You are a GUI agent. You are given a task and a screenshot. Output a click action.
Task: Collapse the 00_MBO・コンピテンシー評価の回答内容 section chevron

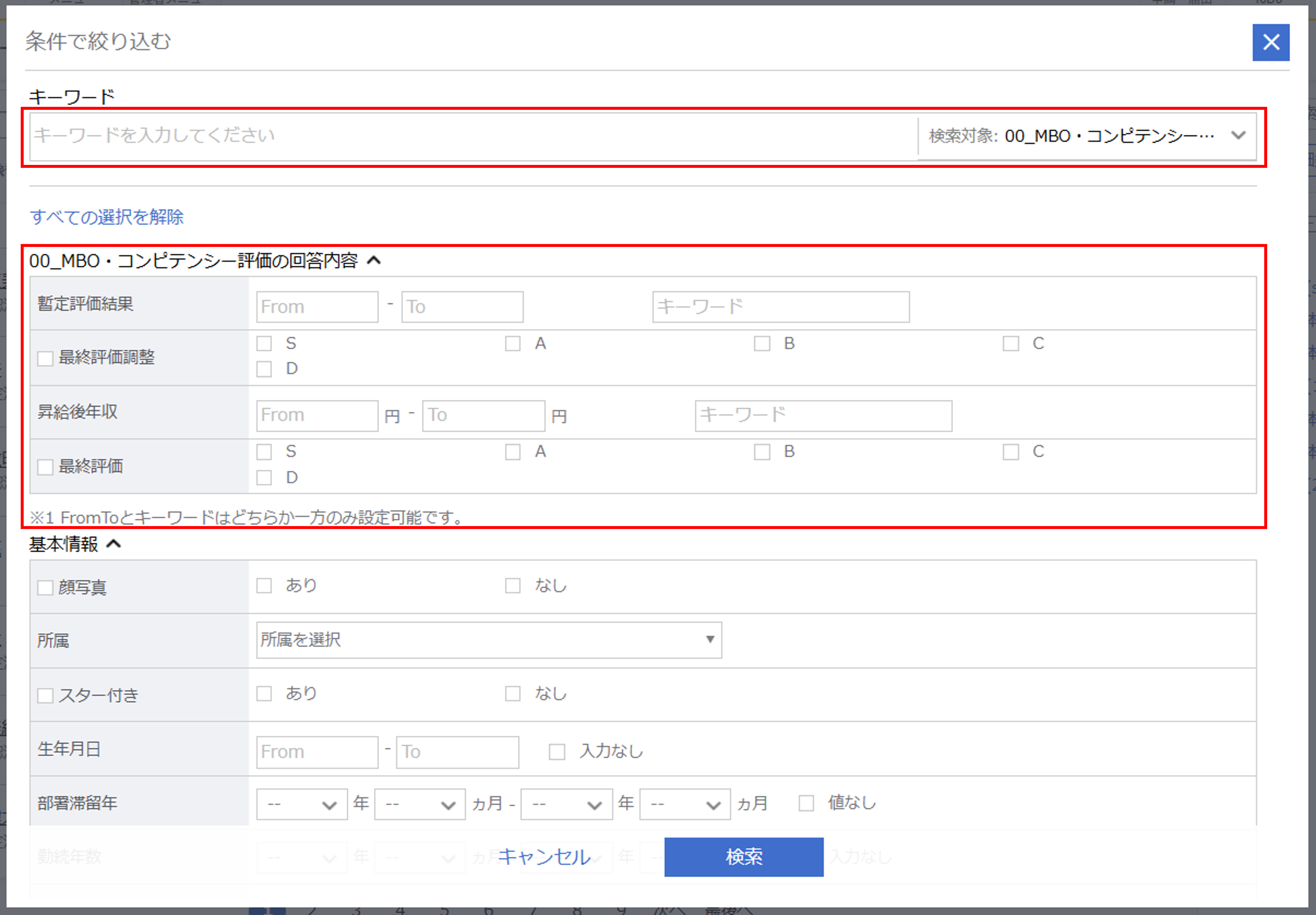click(x=374, y=261)
